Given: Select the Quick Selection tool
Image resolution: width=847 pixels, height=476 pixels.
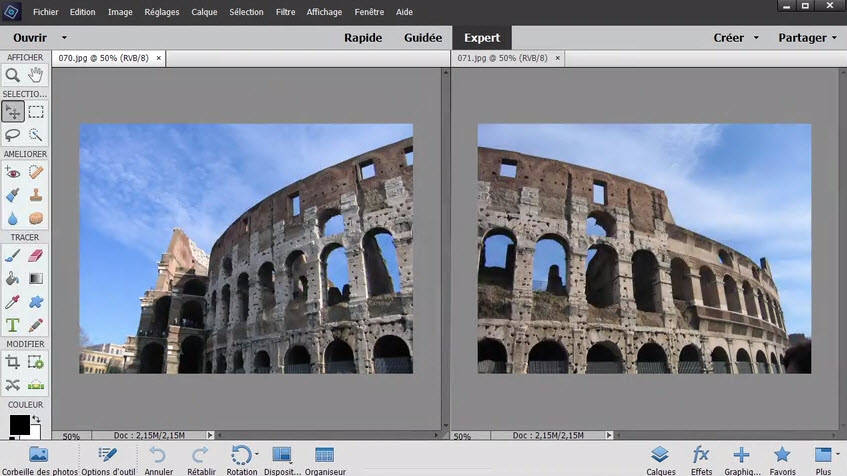Looking at the screenshot, I should coord(36,134).
